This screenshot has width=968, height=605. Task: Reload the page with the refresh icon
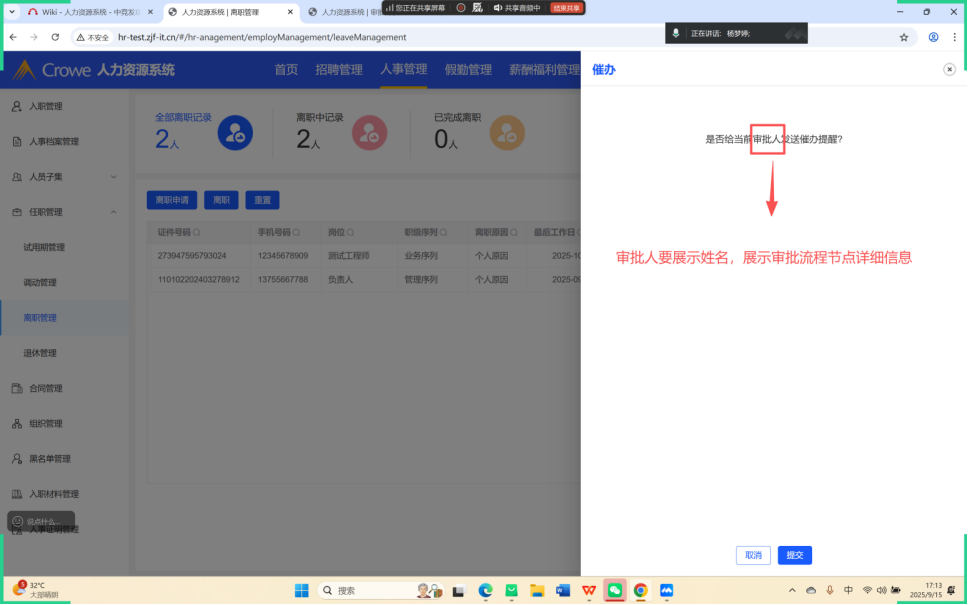(x=55, y=37)
